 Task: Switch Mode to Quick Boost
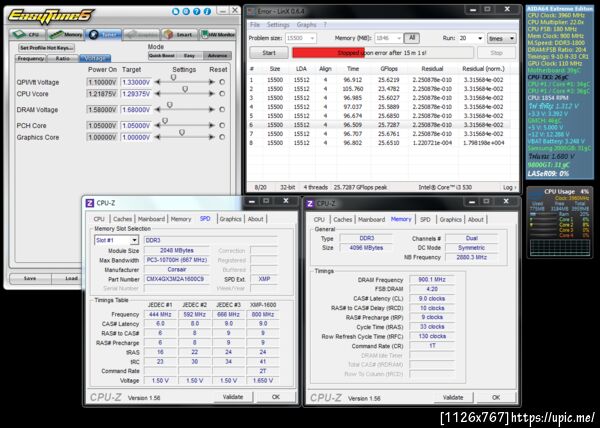162,55
